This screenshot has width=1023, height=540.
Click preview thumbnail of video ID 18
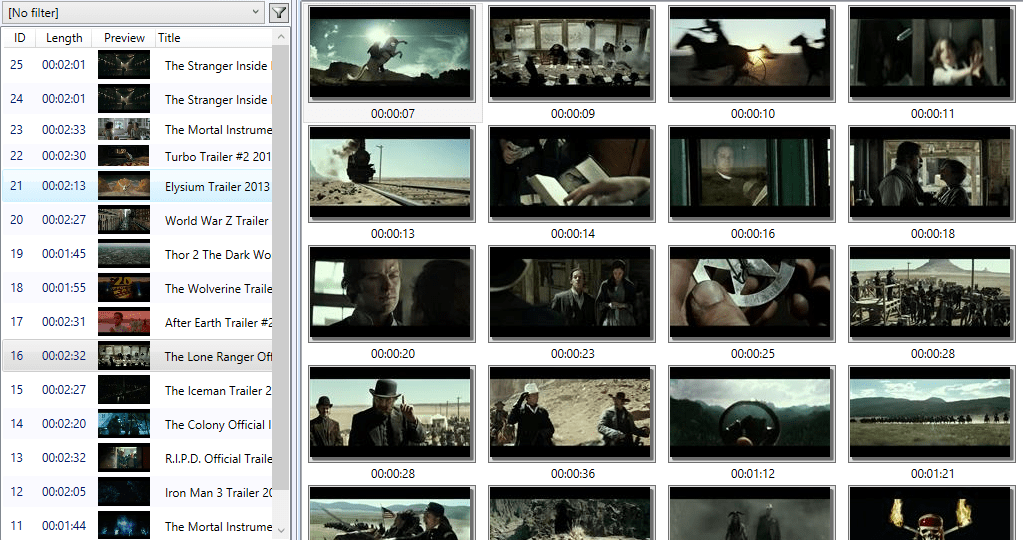[124, 288]
